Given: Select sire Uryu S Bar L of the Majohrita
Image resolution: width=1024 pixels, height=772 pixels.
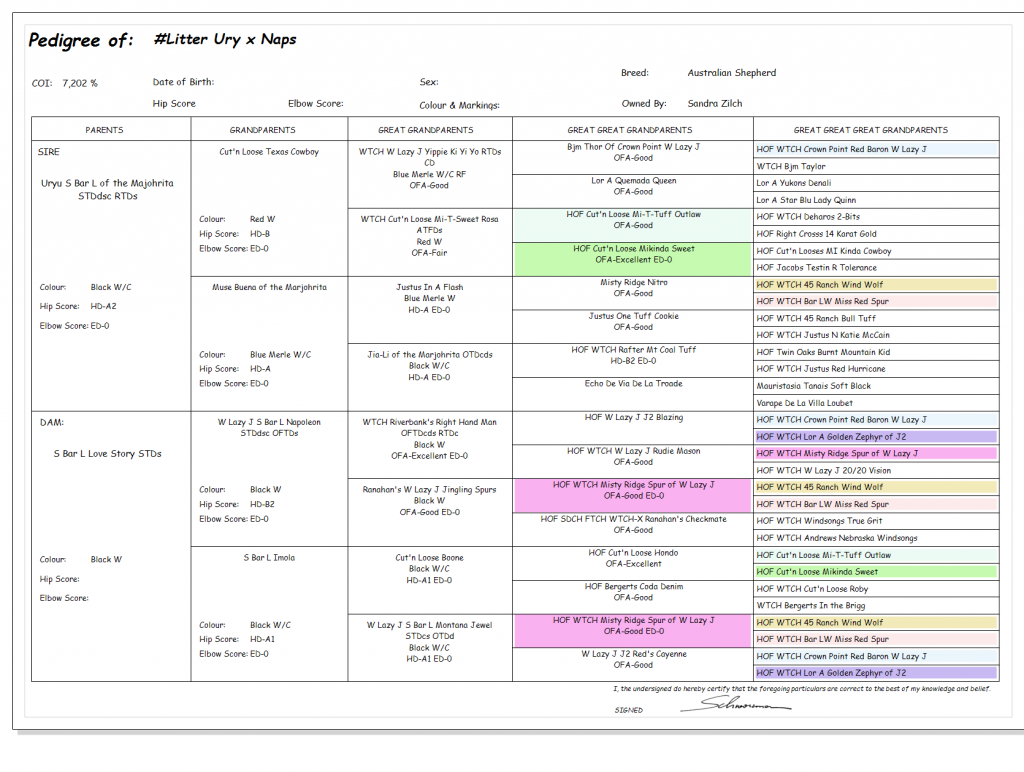Looking at the screenshot, I should click(107, 184).
